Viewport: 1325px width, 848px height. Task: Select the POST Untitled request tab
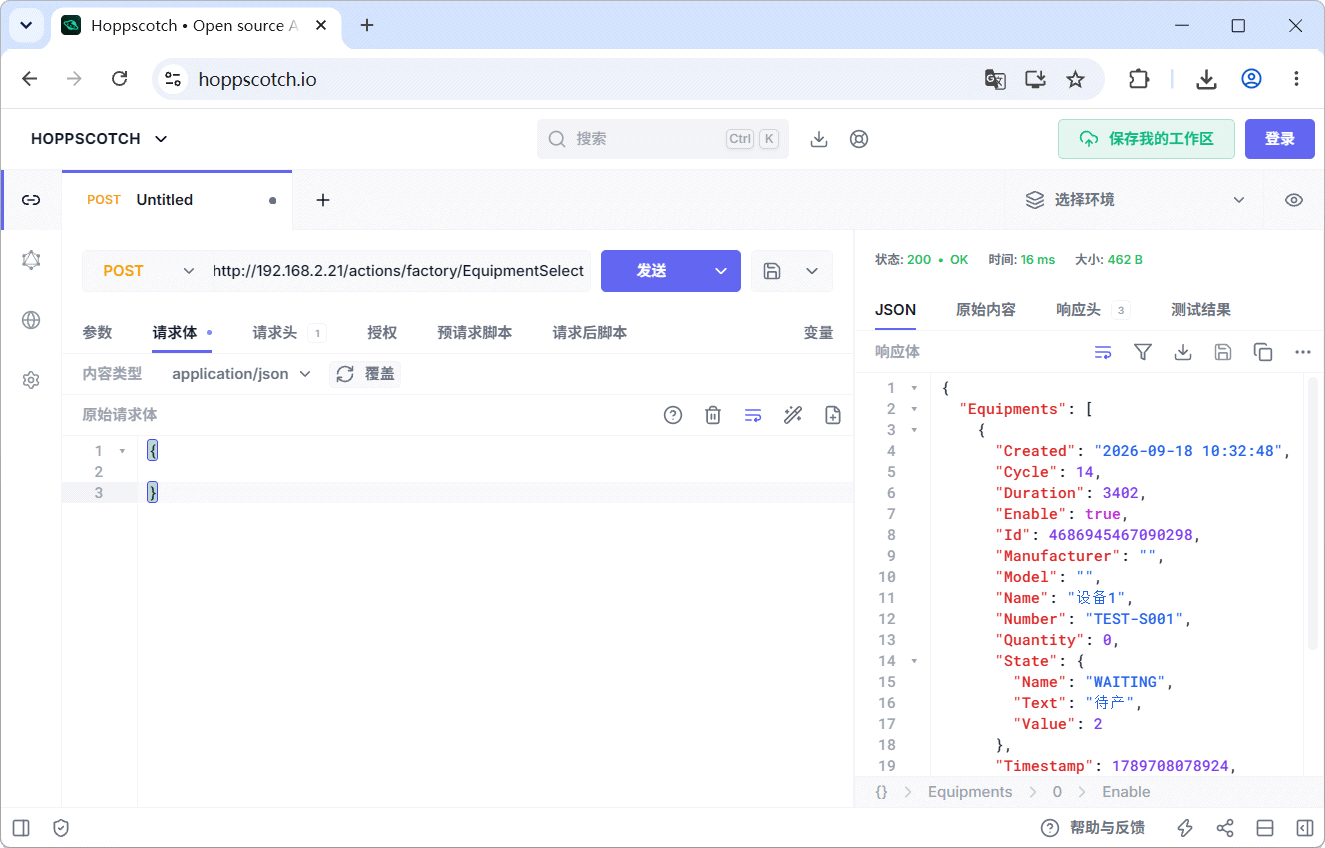[177, 200]
